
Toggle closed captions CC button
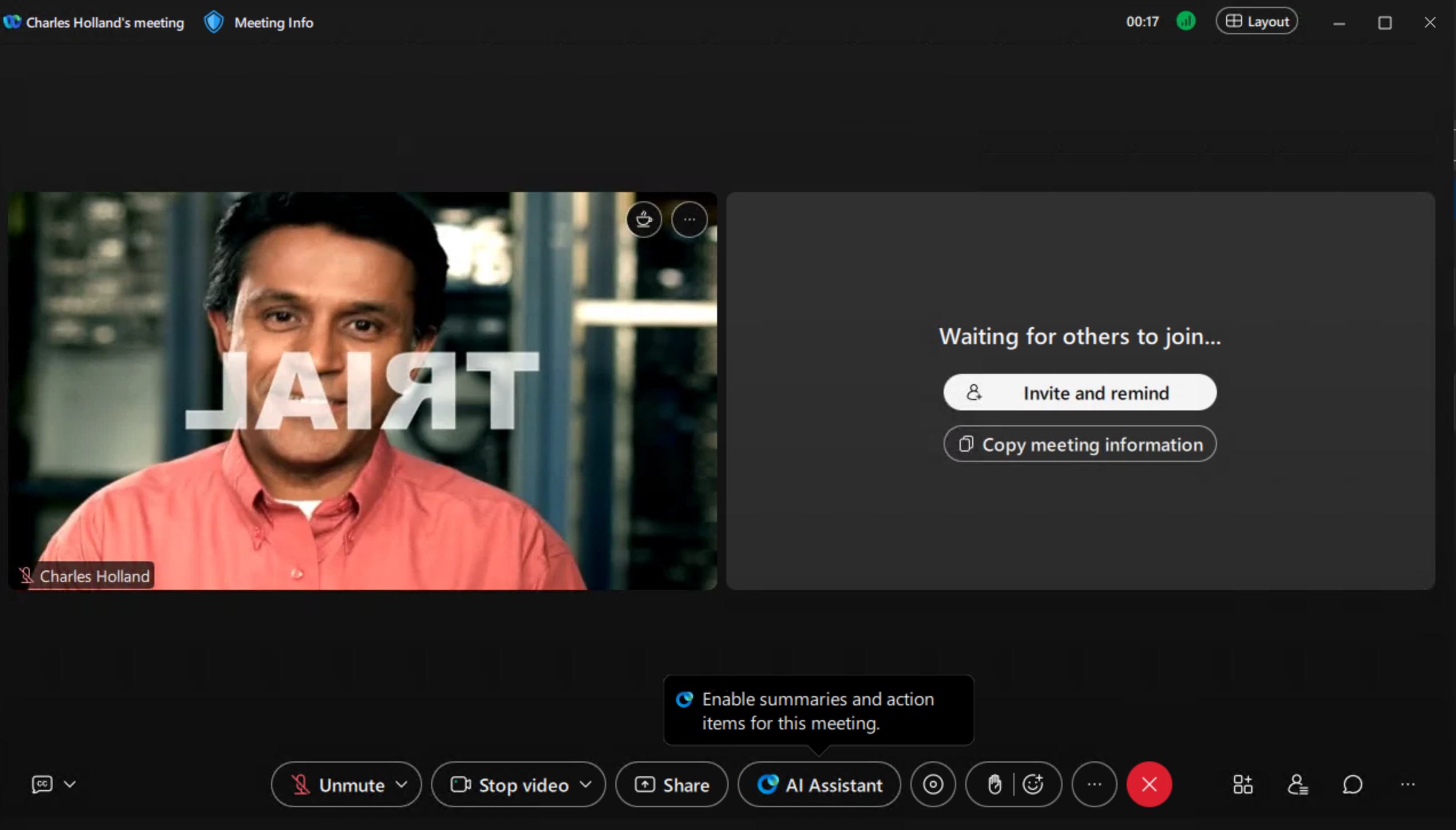42,784
